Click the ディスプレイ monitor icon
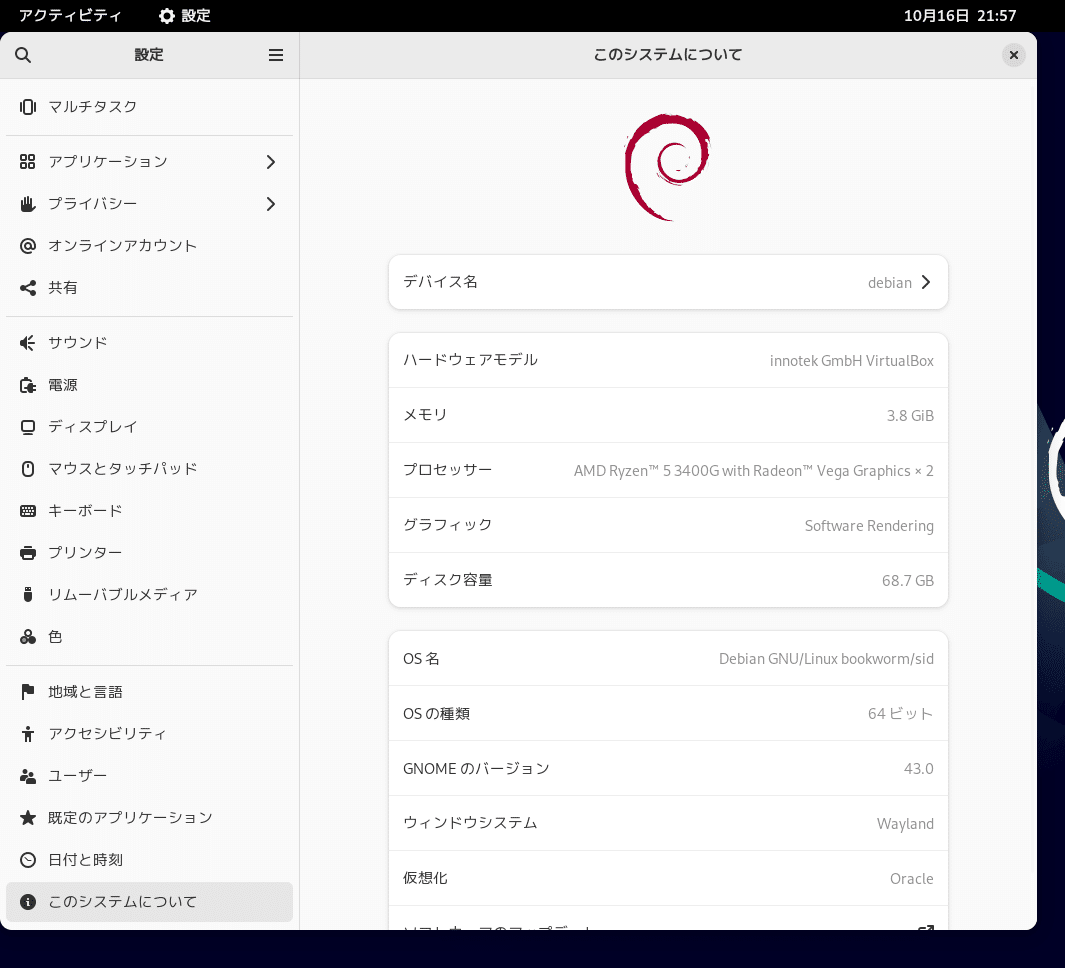Image resolution: width=1065 pixels, height=968 pixels. [28, 427]
